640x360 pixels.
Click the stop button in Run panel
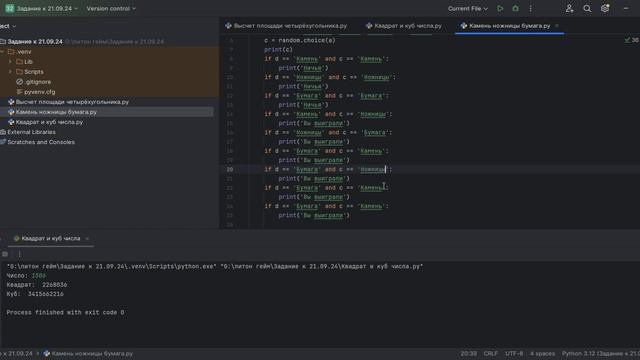point(5,254)
